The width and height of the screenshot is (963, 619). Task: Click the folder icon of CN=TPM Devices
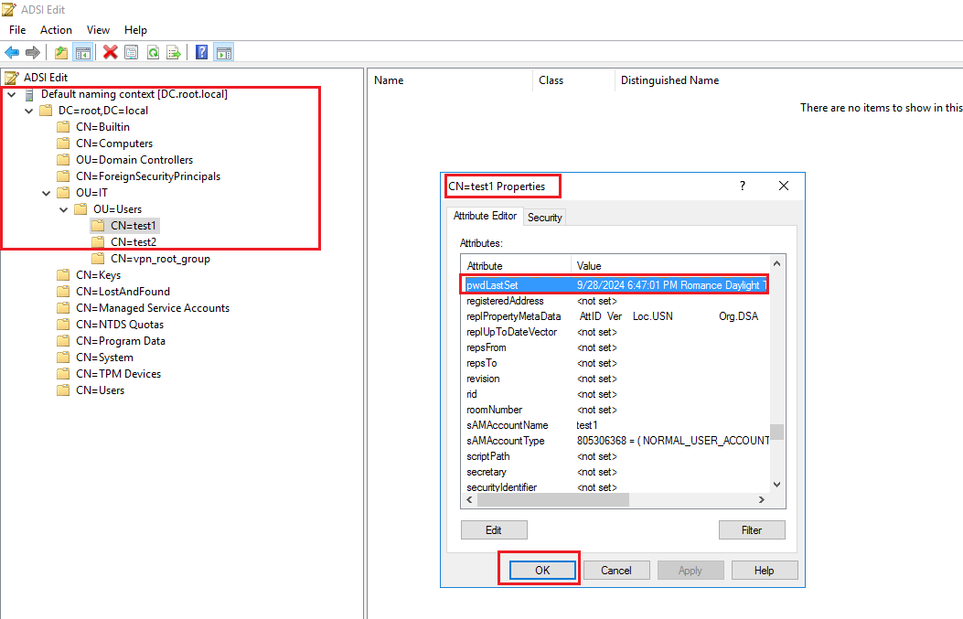[63, 374]
